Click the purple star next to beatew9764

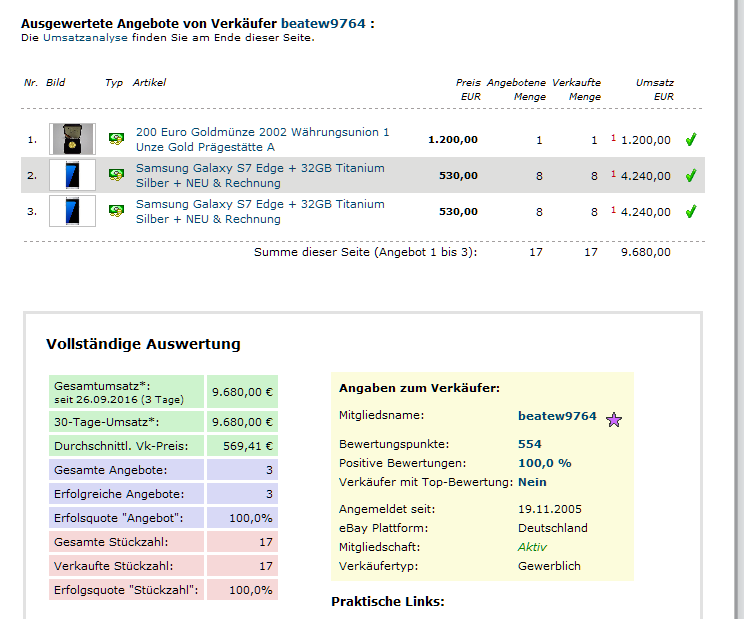tap(614, 420)
